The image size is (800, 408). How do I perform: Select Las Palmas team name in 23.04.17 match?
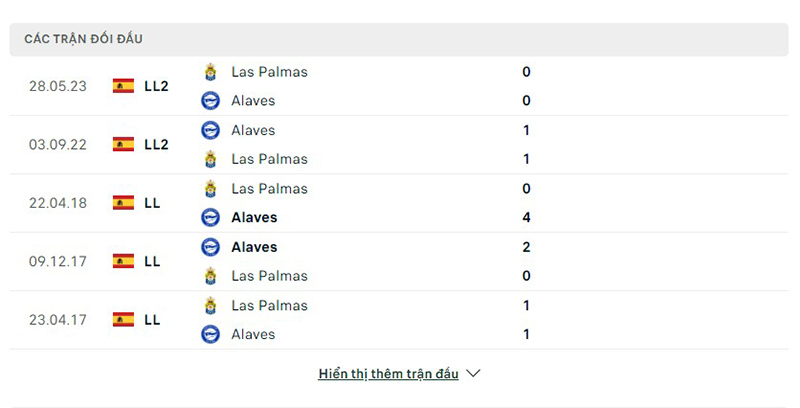pyautogui.click(x=269, y=305)
